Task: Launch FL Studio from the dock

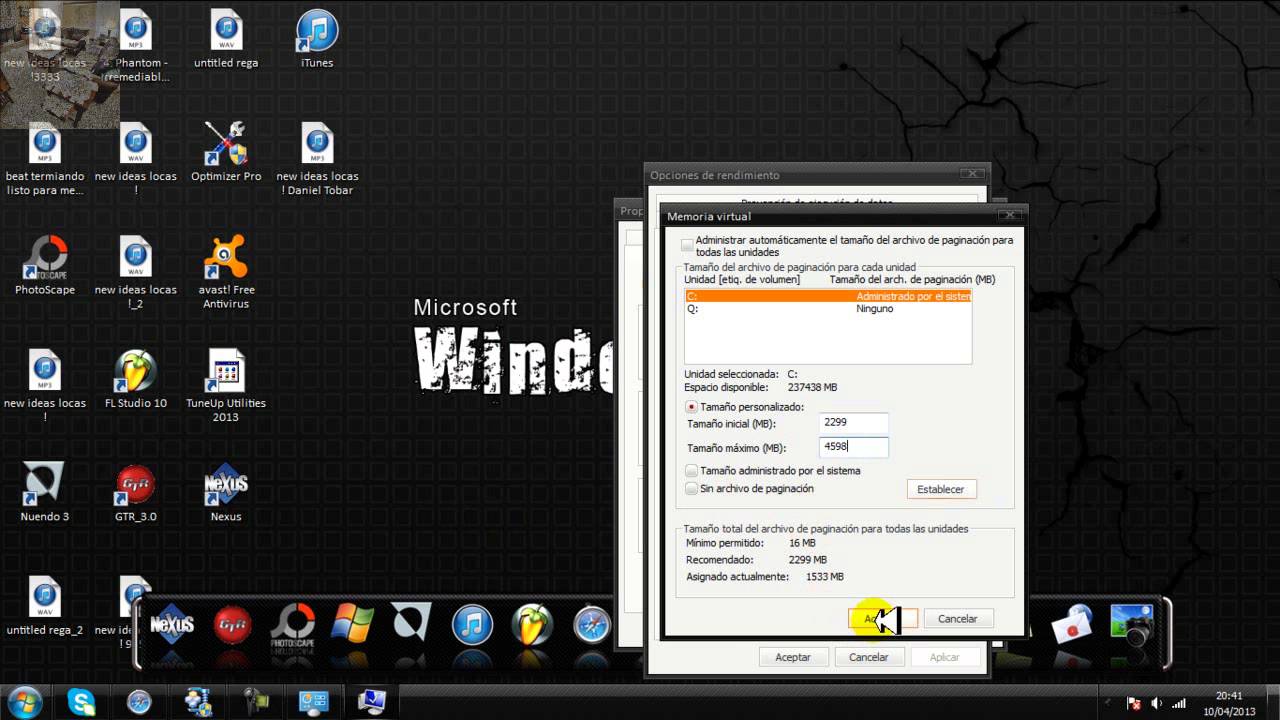Action: 532,625
